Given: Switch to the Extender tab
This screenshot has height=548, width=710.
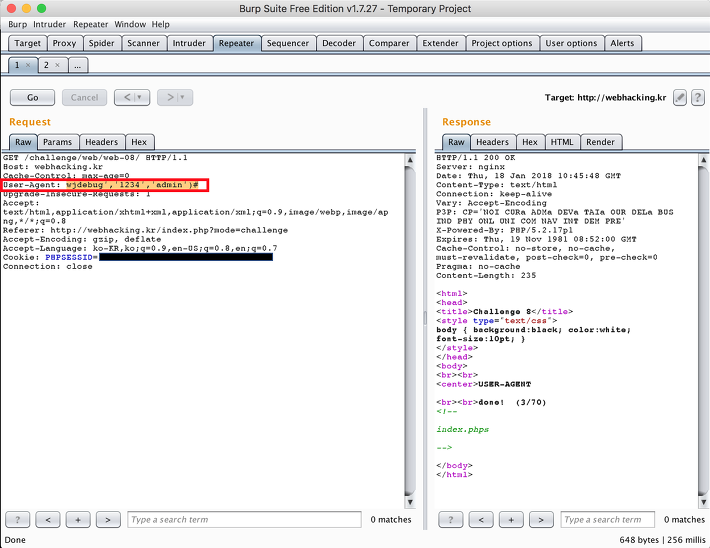Looking at the screenshot, I should [x=441, y=43].
